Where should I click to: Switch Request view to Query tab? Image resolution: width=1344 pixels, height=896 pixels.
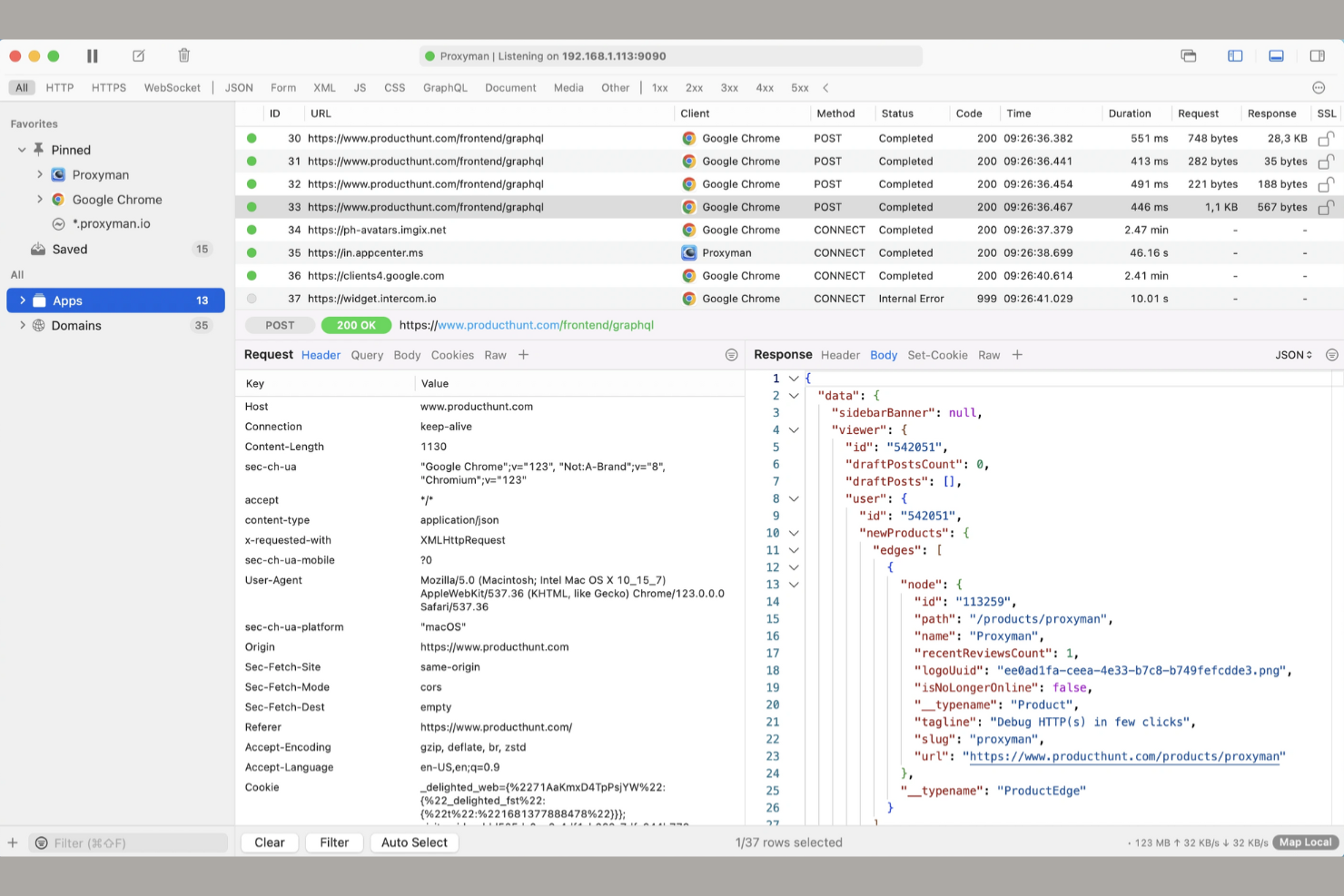(367, 356)
